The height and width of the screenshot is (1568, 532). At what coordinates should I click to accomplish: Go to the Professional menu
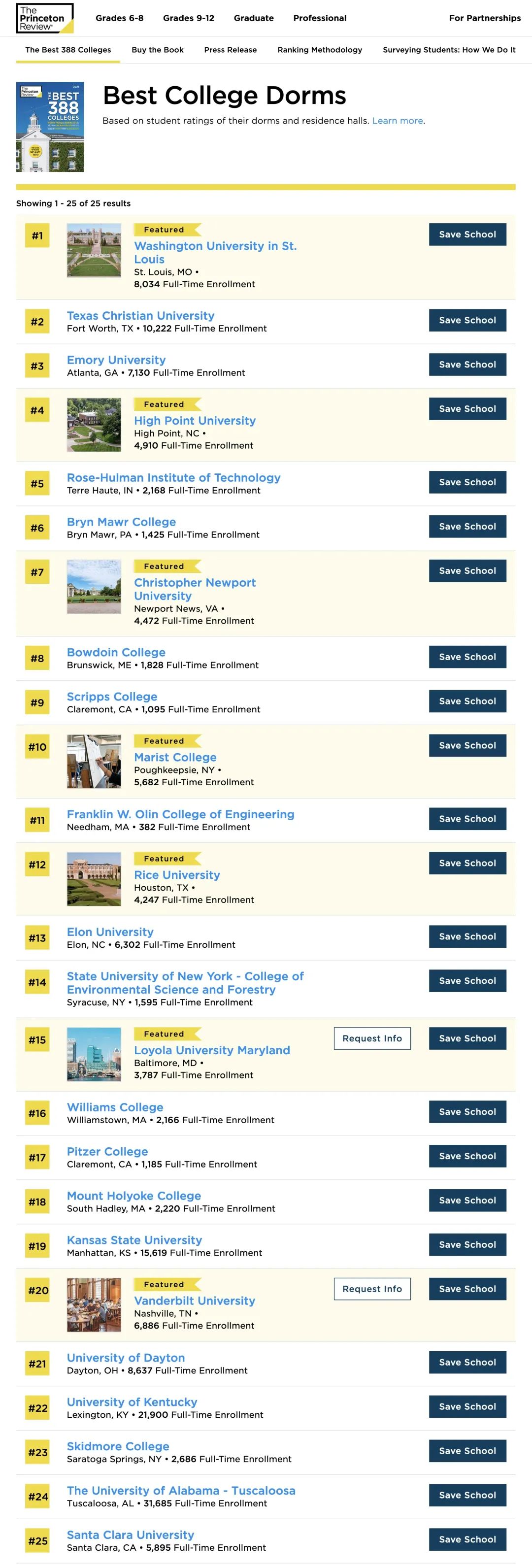(320, 18)
